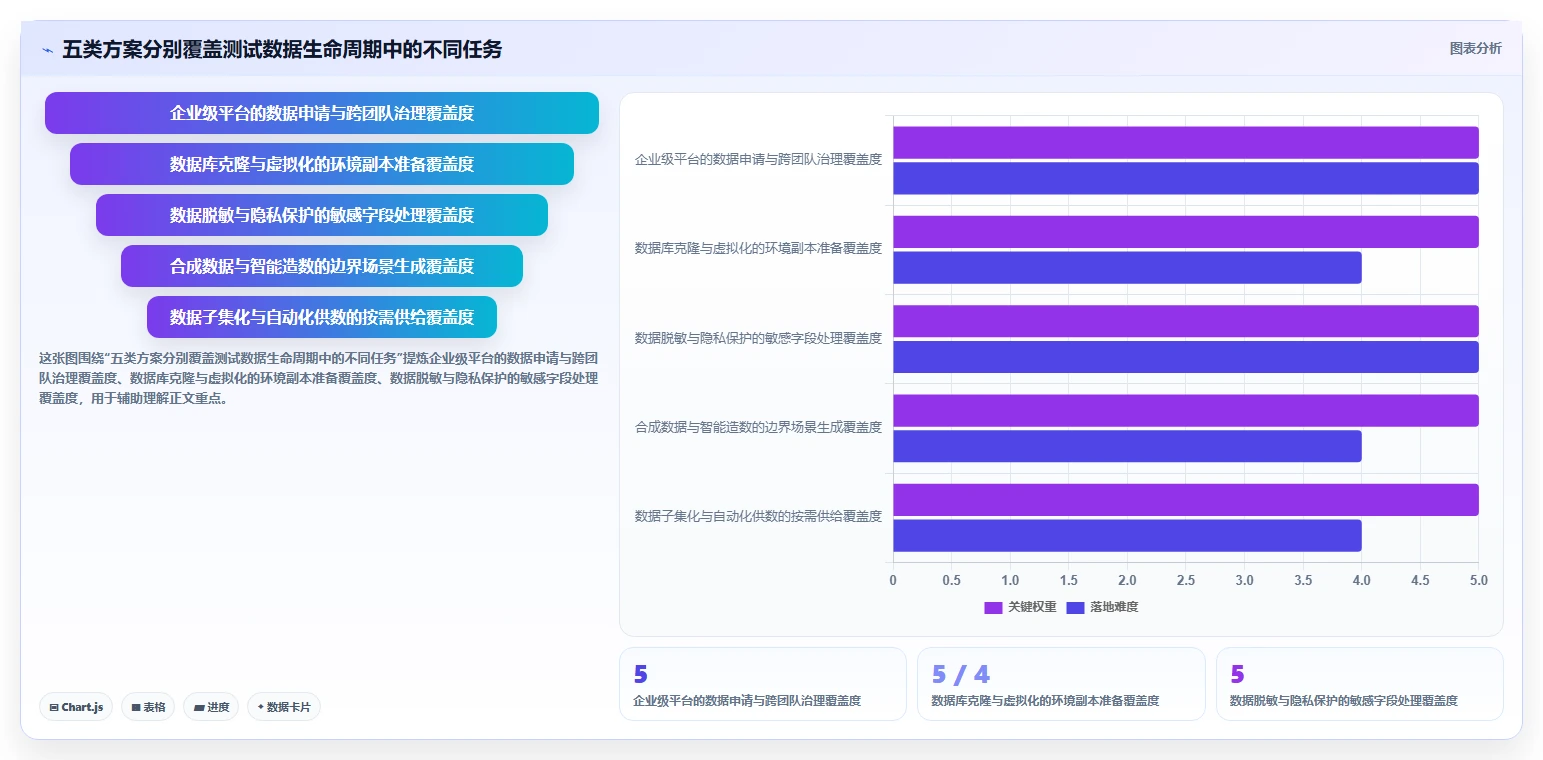Click the 落地难度 bar for 数据脱敏与隐私保护
1543x760 pixels.
[x=1186, y=357]
